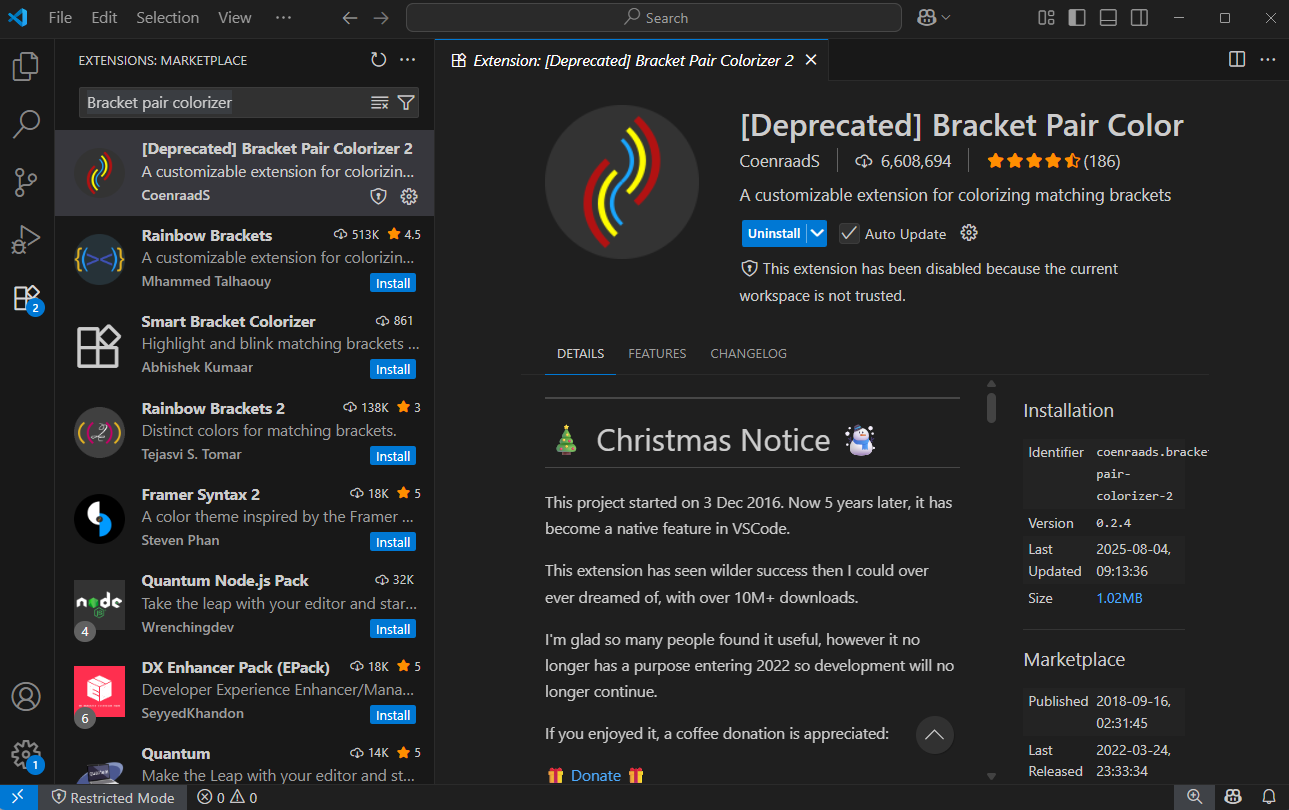Refresh the extensions marketplace list
The width and height of the screenshot is (1289, 810).
pos(378,60)
